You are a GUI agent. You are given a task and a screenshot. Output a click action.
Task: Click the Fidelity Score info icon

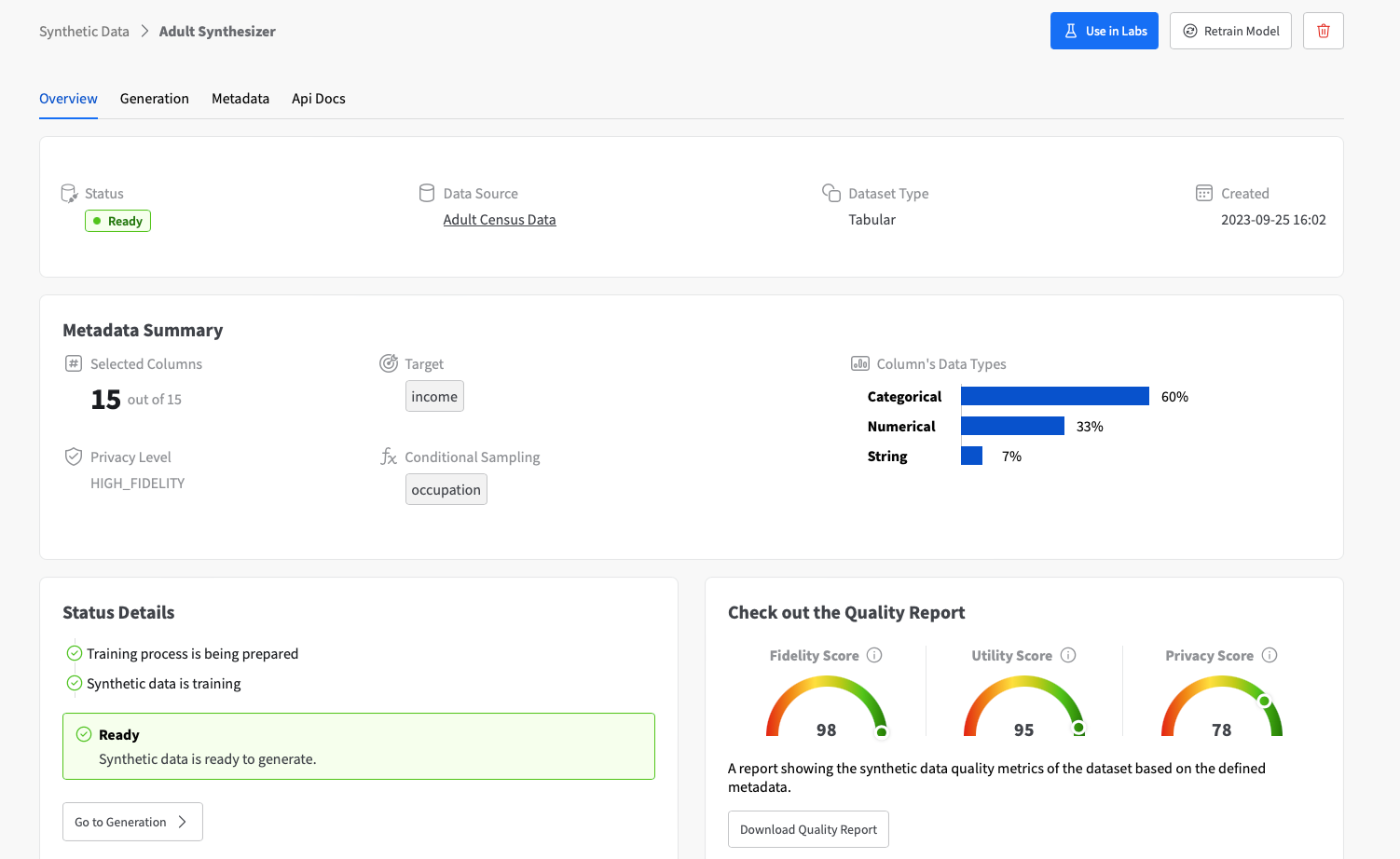pos(874,655)
